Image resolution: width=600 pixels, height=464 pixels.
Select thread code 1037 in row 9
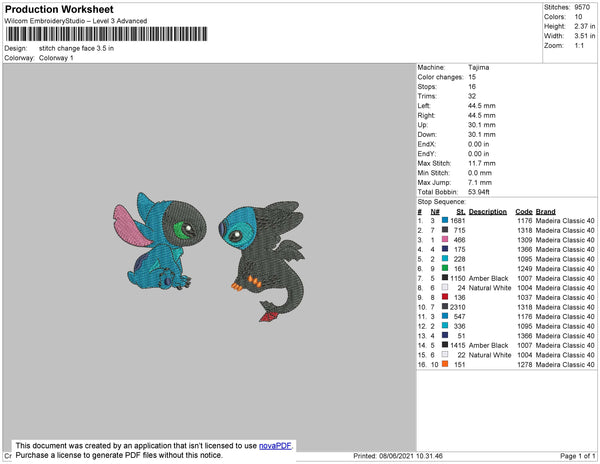click(x=525, y=297)
